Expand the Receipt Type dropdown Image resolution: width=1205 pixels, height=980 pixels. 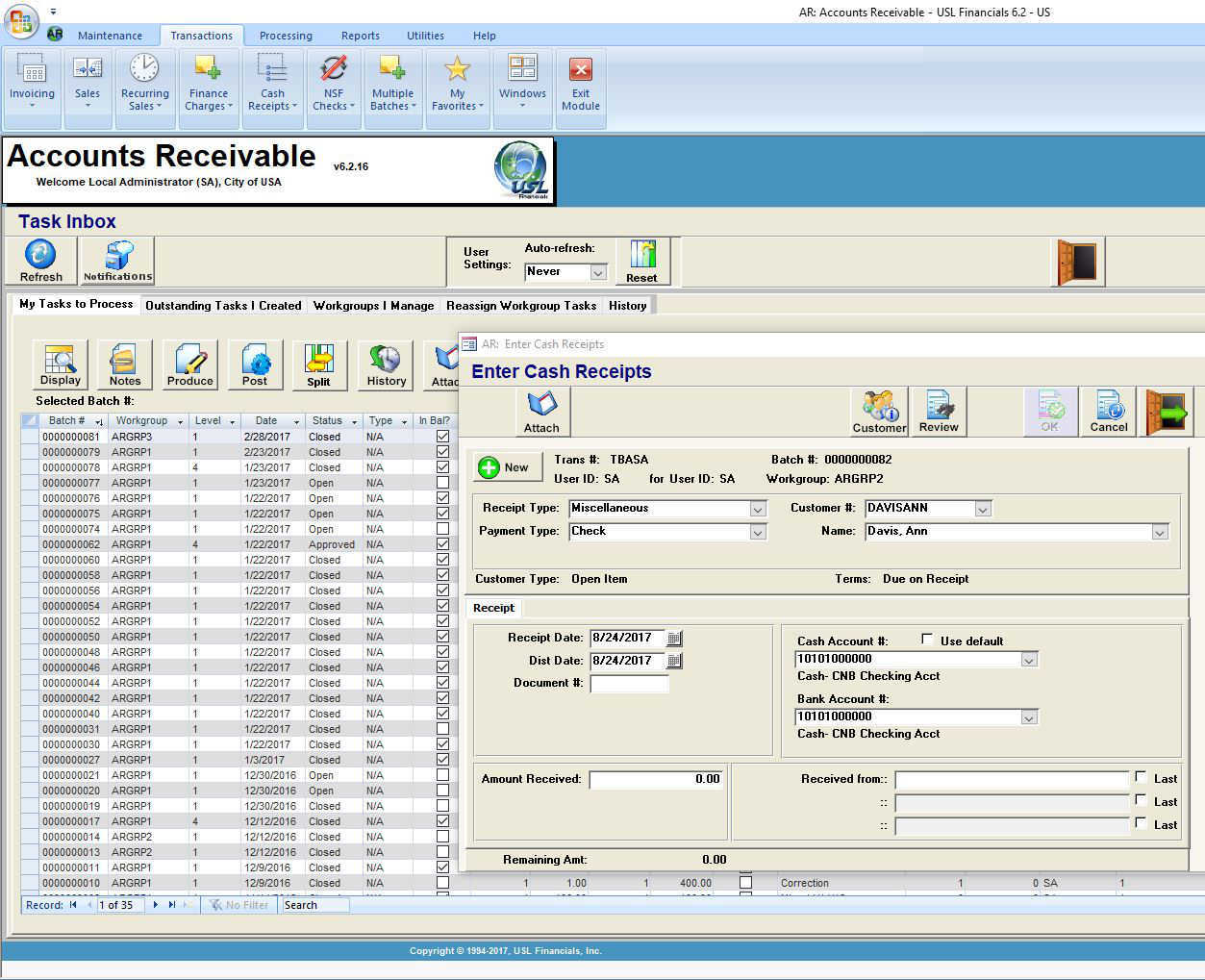(758, 509)
